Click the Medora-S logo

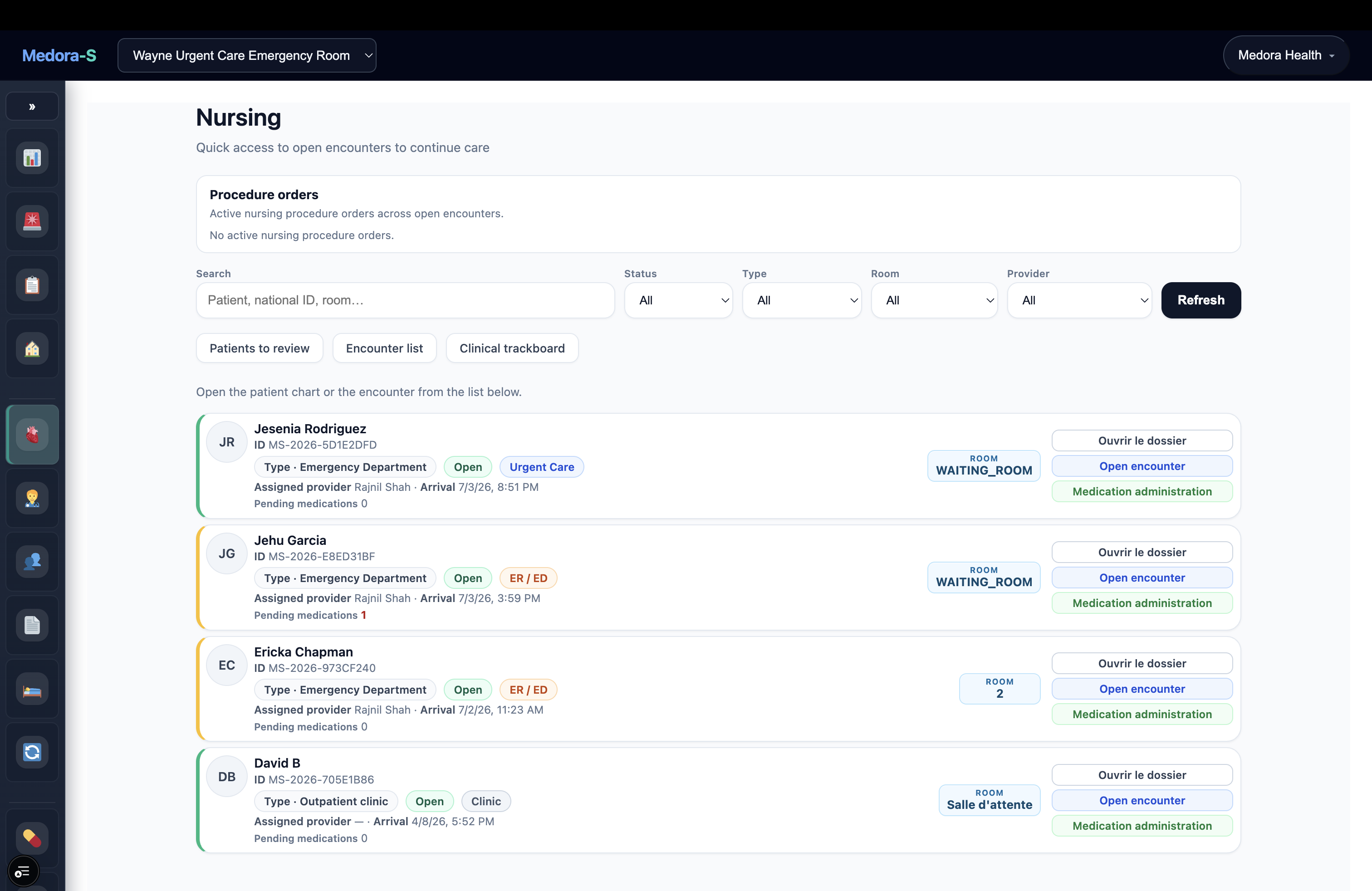coord(59,55)
